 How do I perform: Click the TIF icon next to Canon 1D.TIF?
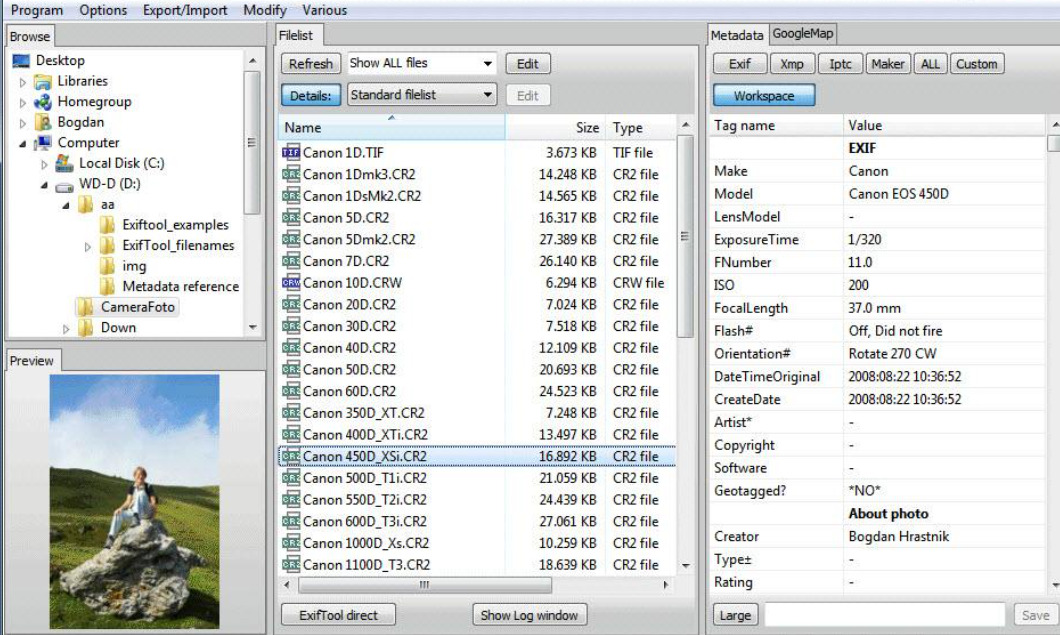(291, 153)
